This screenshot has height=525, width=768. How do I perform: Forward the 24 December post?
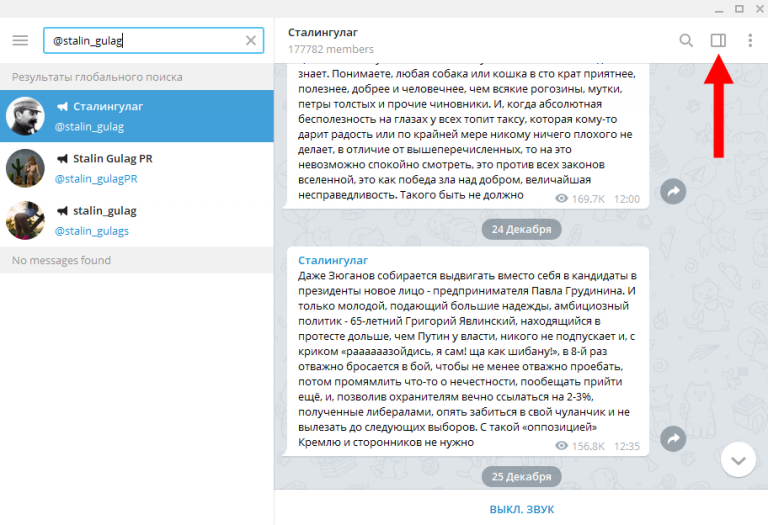pos(673,438)
